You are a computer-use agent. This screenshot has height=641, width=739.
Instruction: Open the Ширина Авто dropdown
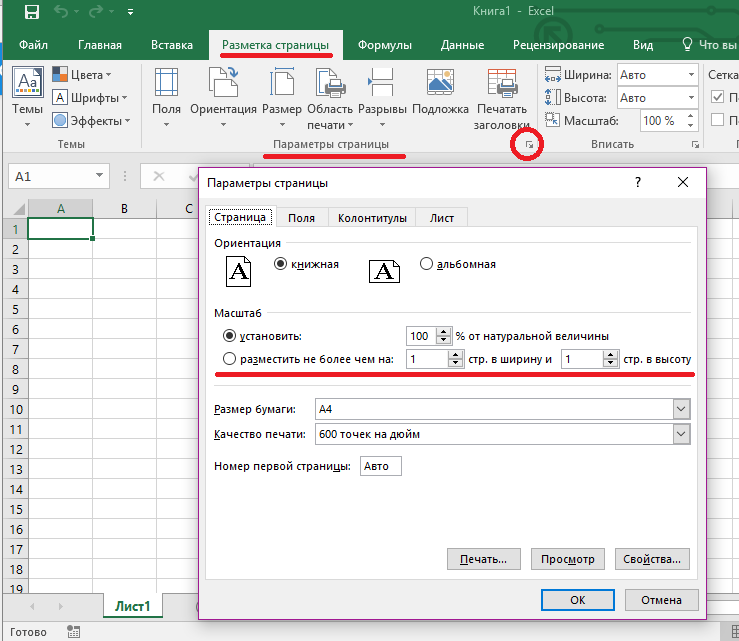[x=691, y=74]
